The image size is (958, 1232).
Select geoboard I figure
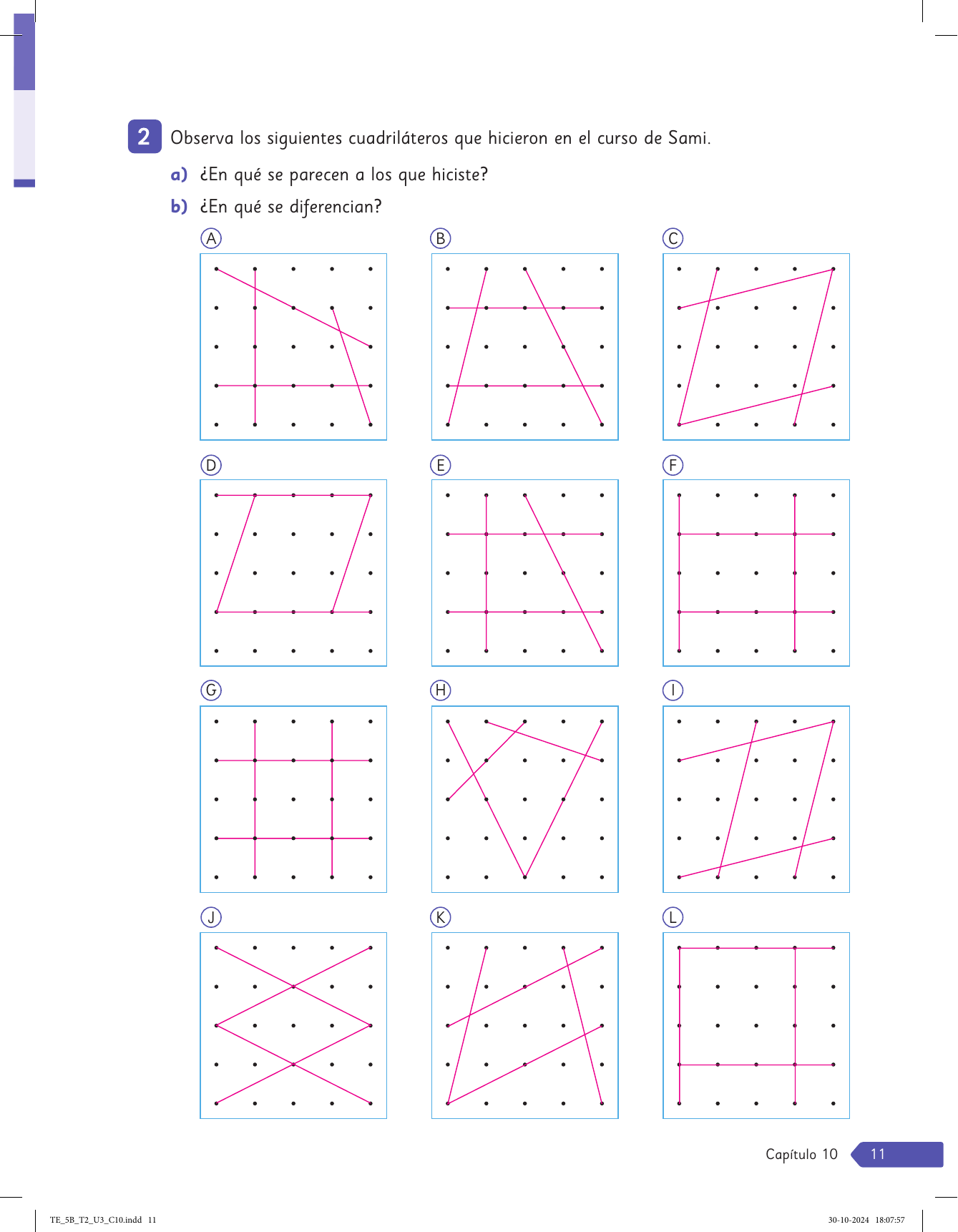click(x=756, y=799)
